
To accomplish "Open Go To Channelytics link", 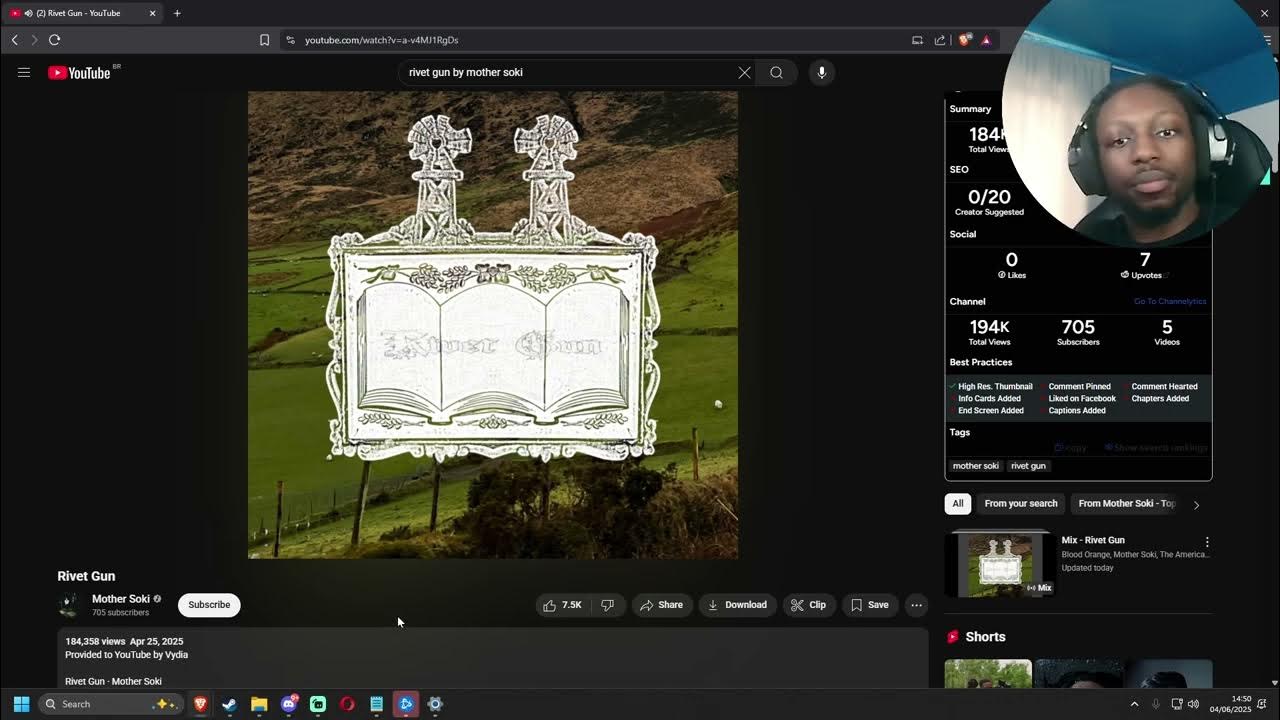I will point(1169,301).
